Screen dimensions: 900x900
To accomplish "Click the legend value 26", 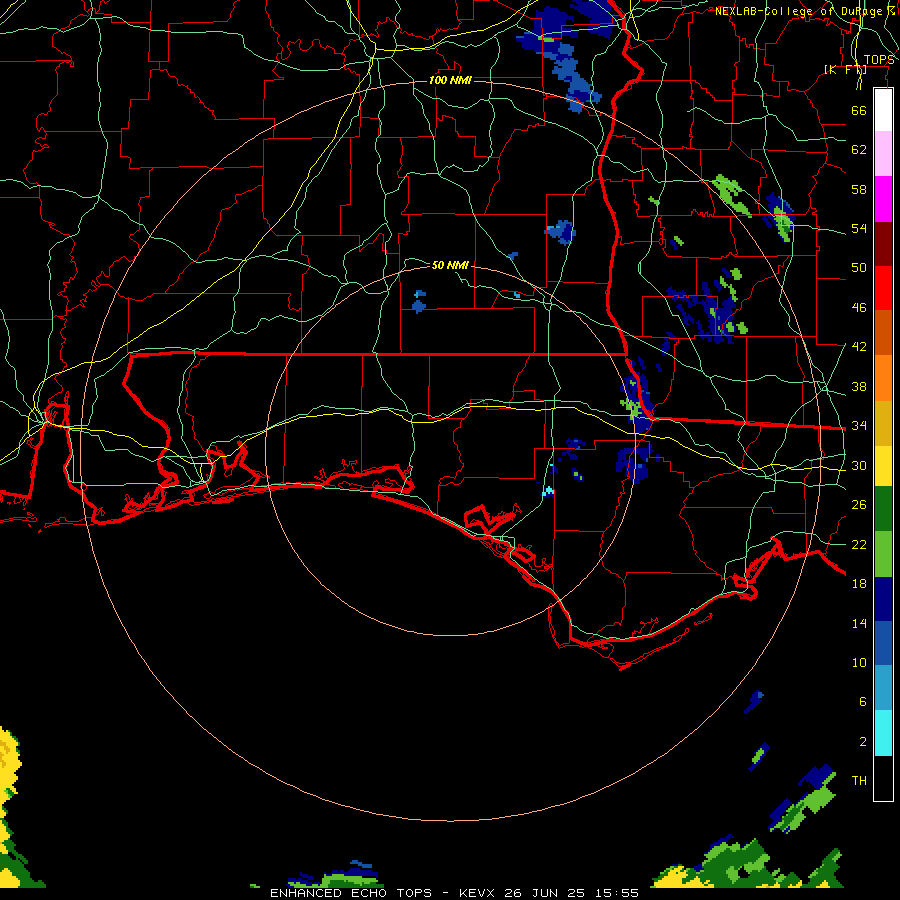I will [x=859, y=505].
